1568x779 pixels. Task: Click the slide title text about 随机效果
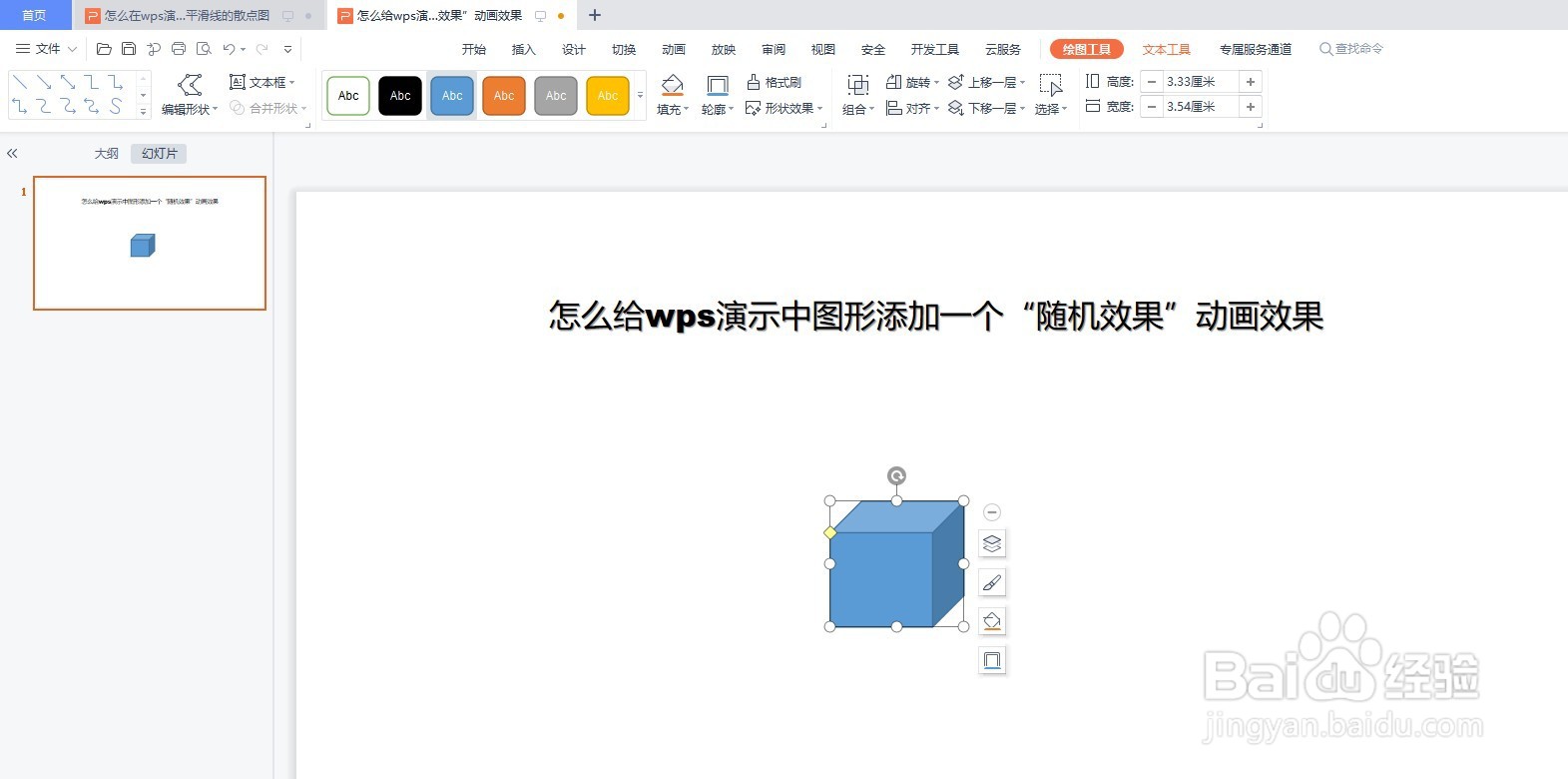tap(936, 316)
